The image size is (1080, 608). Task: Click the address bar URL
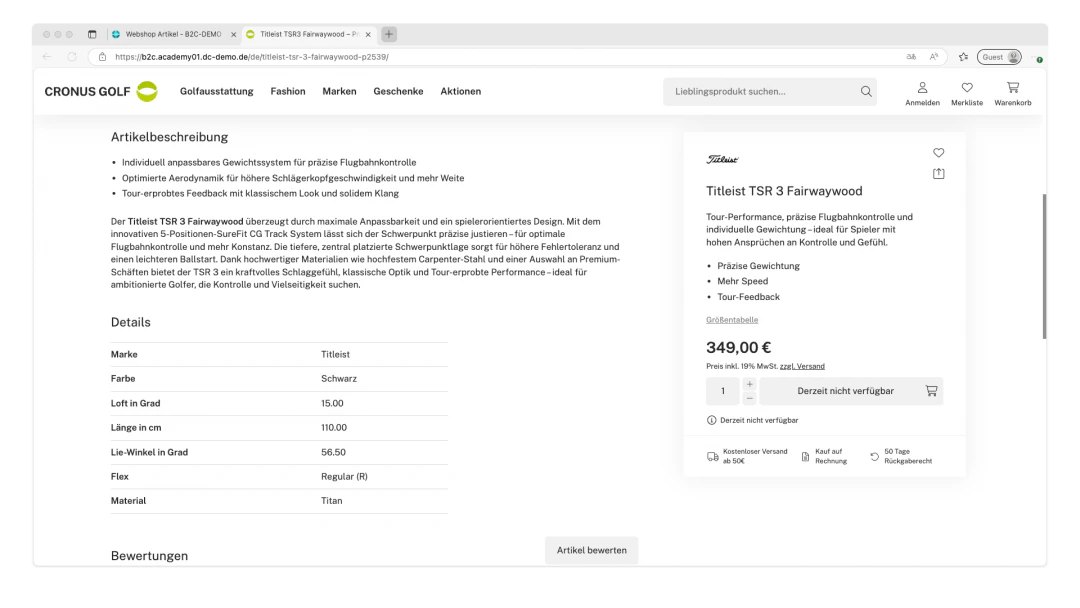click(252, 57)
